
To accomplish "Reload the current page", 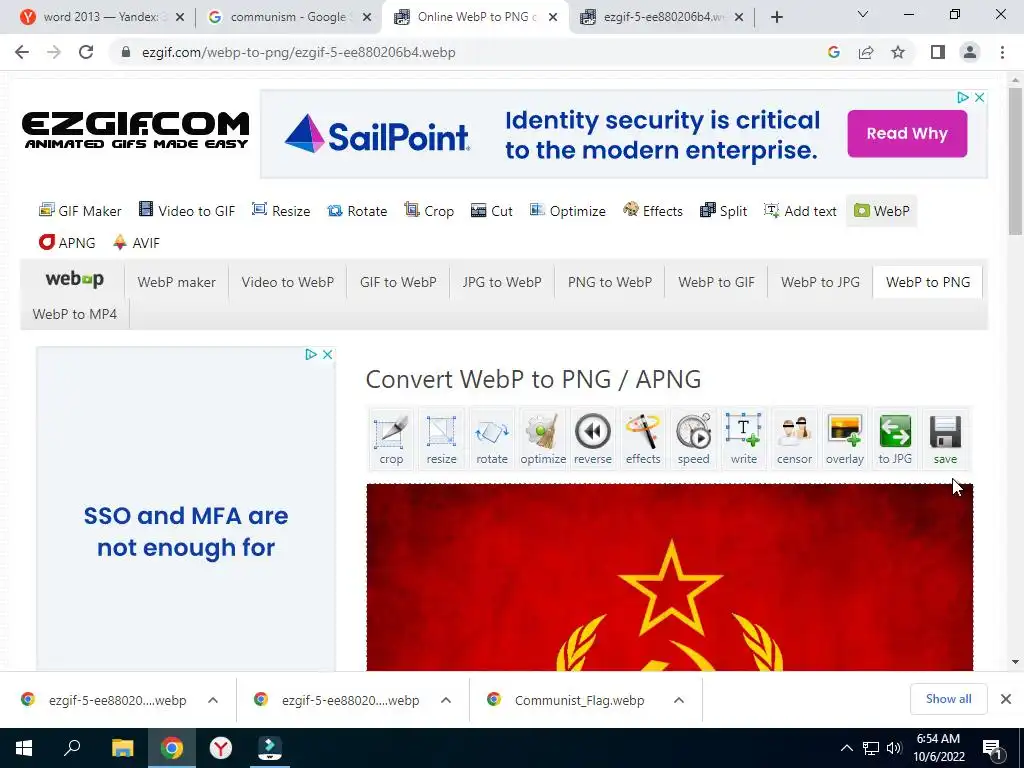I will tap(86, 52).
